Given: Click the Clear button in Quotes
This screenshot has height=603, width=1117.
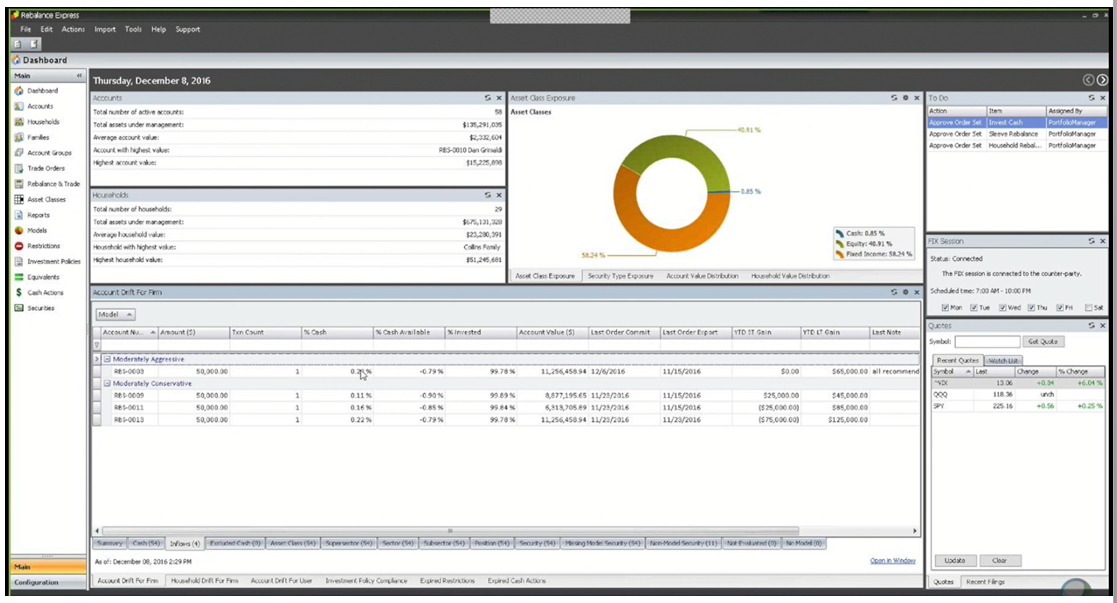Looking at the screenshot, I should click(999, 560).
